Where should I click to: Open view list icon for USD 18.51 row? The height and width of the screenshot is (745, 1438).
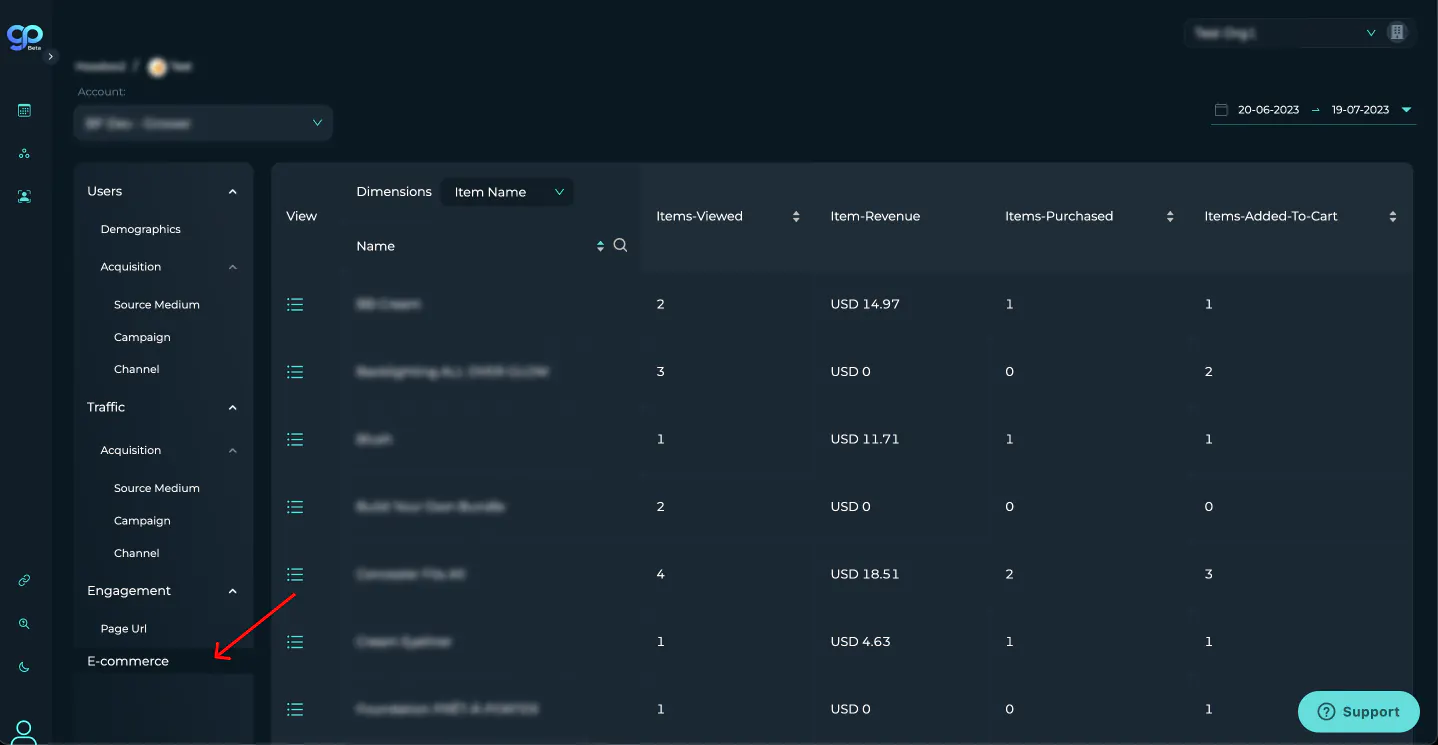(x=295, y=574)
